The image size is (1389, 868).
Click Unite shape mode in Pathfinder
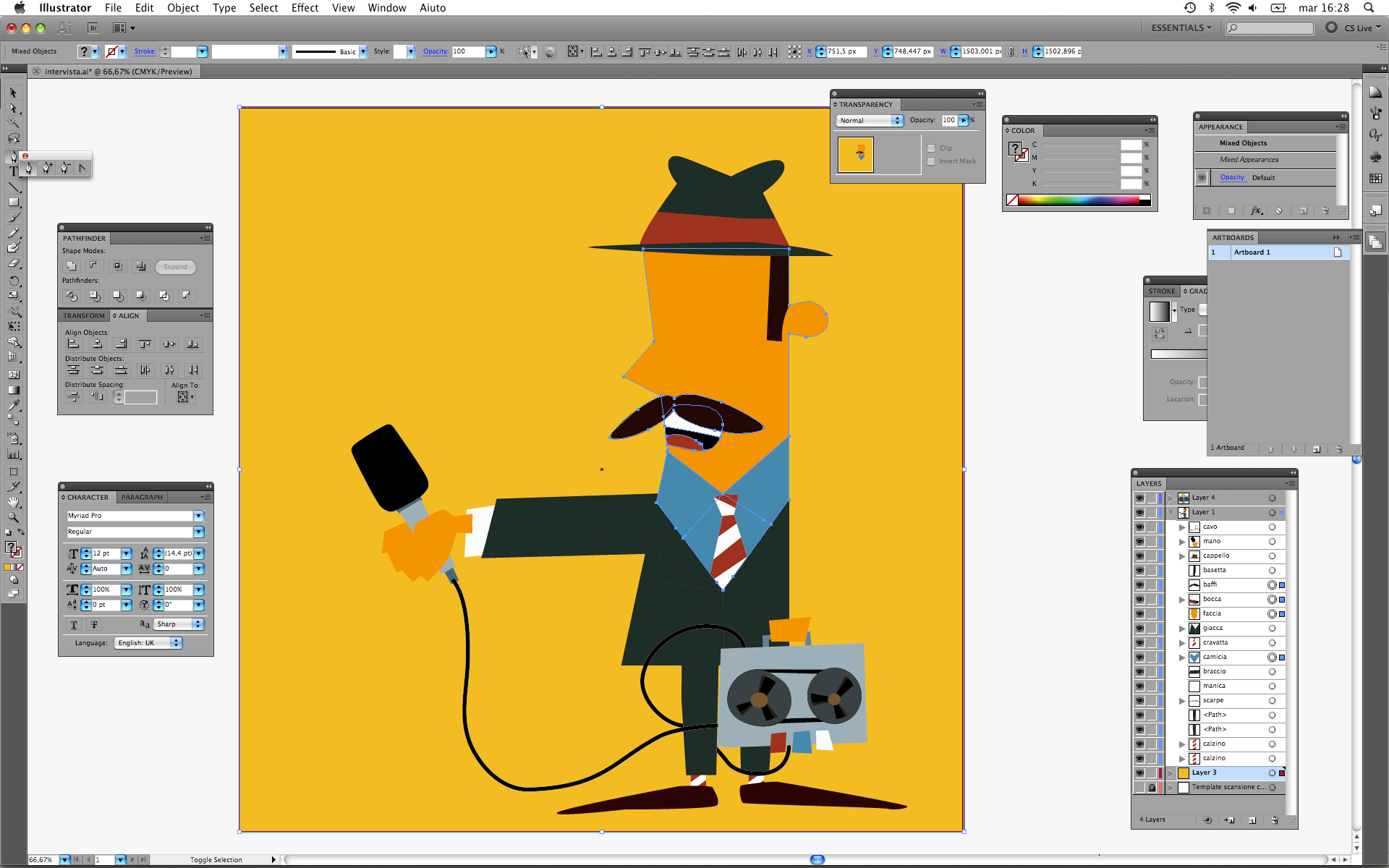71,266
